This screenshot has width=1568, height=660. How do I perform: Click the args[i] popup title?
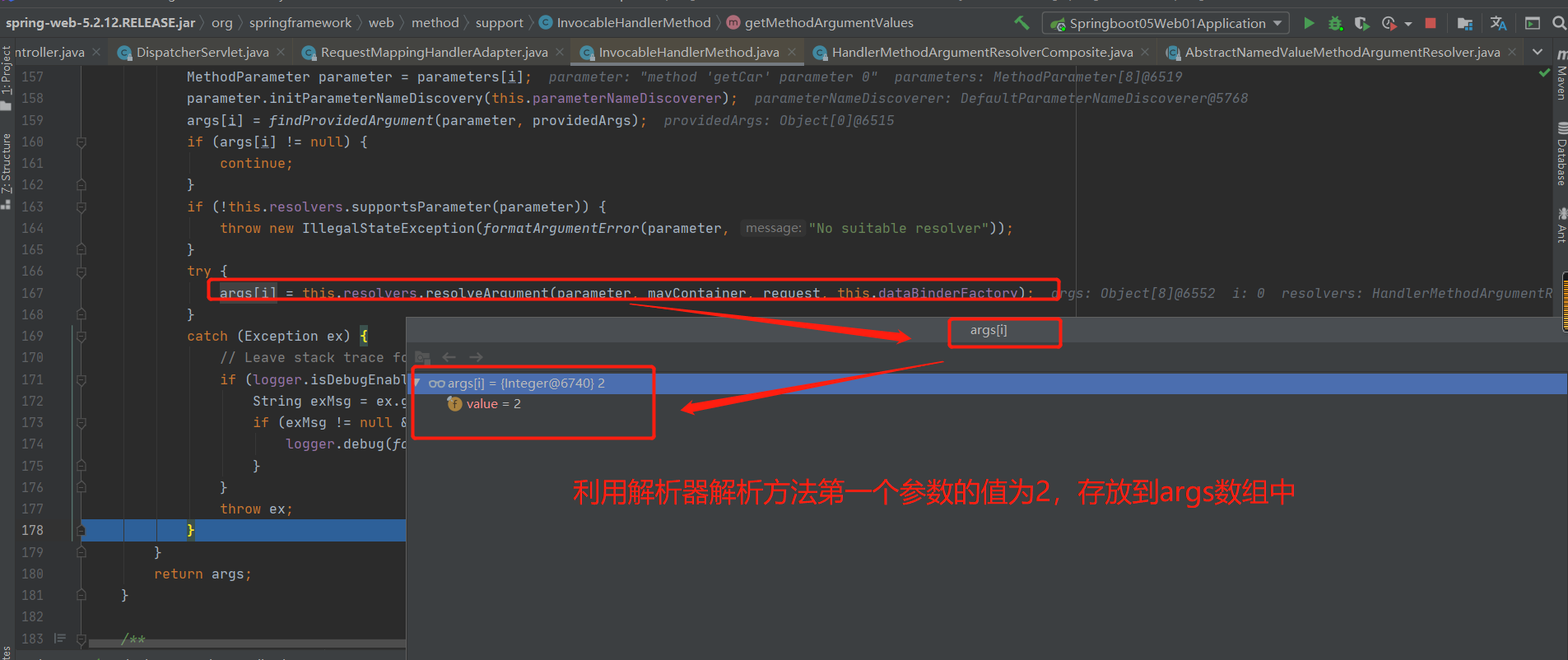[x=988, y=330]
